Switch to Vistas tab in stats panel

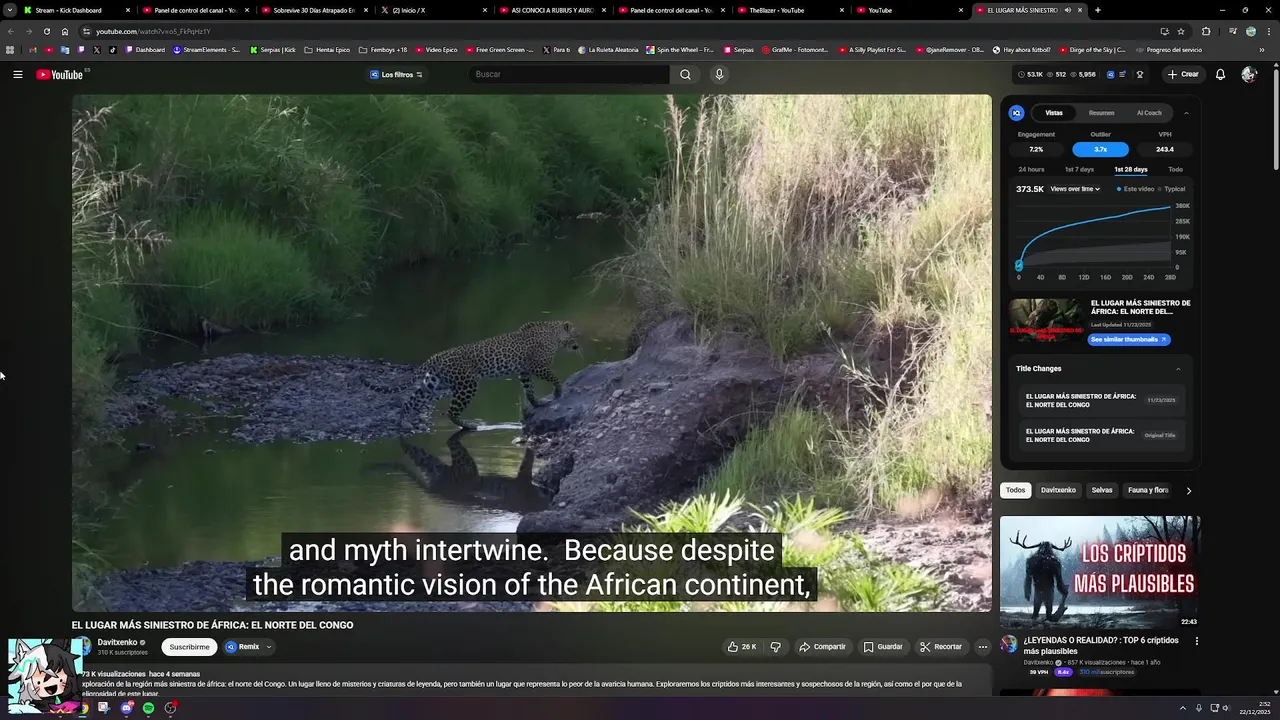click(1054, 113)
